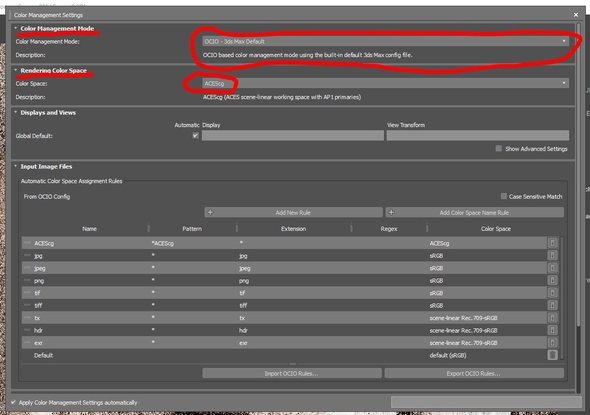Delete the ACEScg rule with trash icon

coord(552,243)
